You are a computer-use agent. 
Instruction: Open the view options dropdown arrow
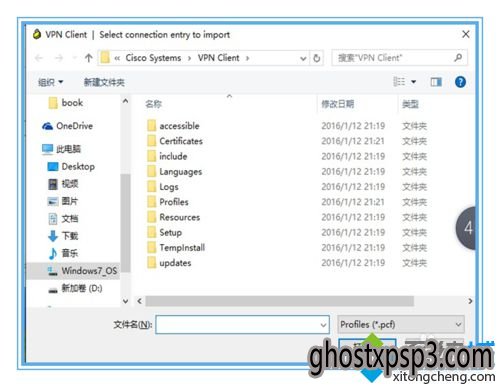point(413,82)
